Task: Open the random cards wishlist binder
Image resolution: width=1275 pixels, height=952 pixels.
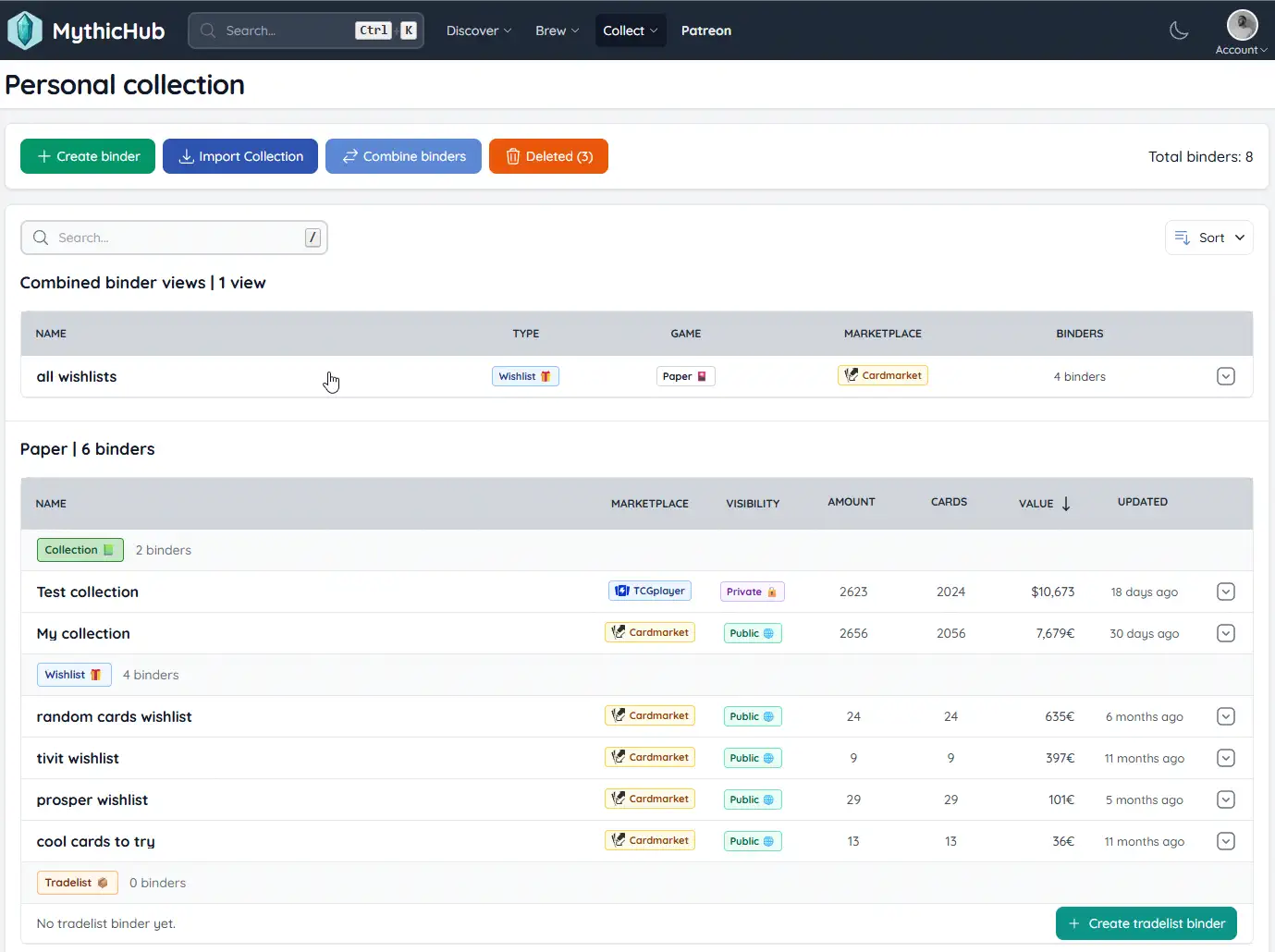Action: pyautogui.click(x=115, y=717)
